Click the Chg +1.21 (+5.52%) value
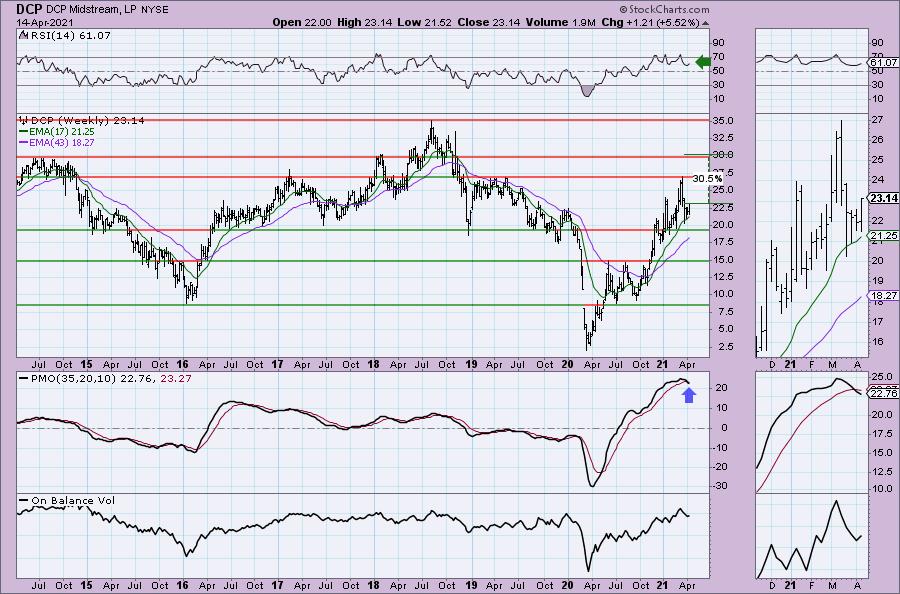 650,22
